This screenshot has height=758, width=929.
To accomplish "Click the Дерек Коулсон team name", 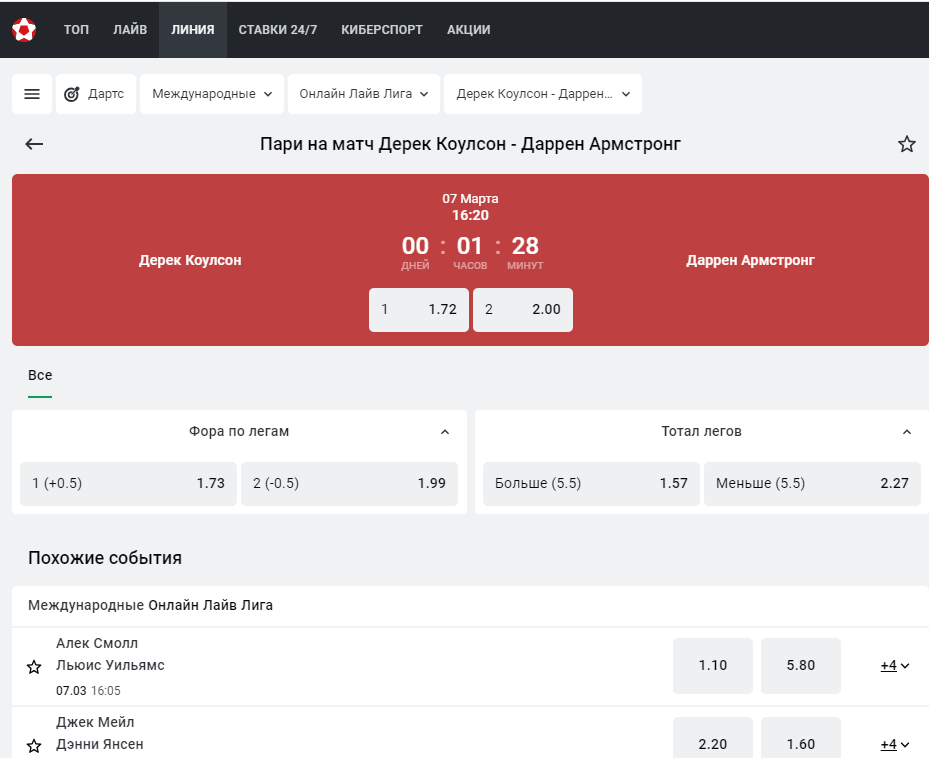I will coord(190,260).
